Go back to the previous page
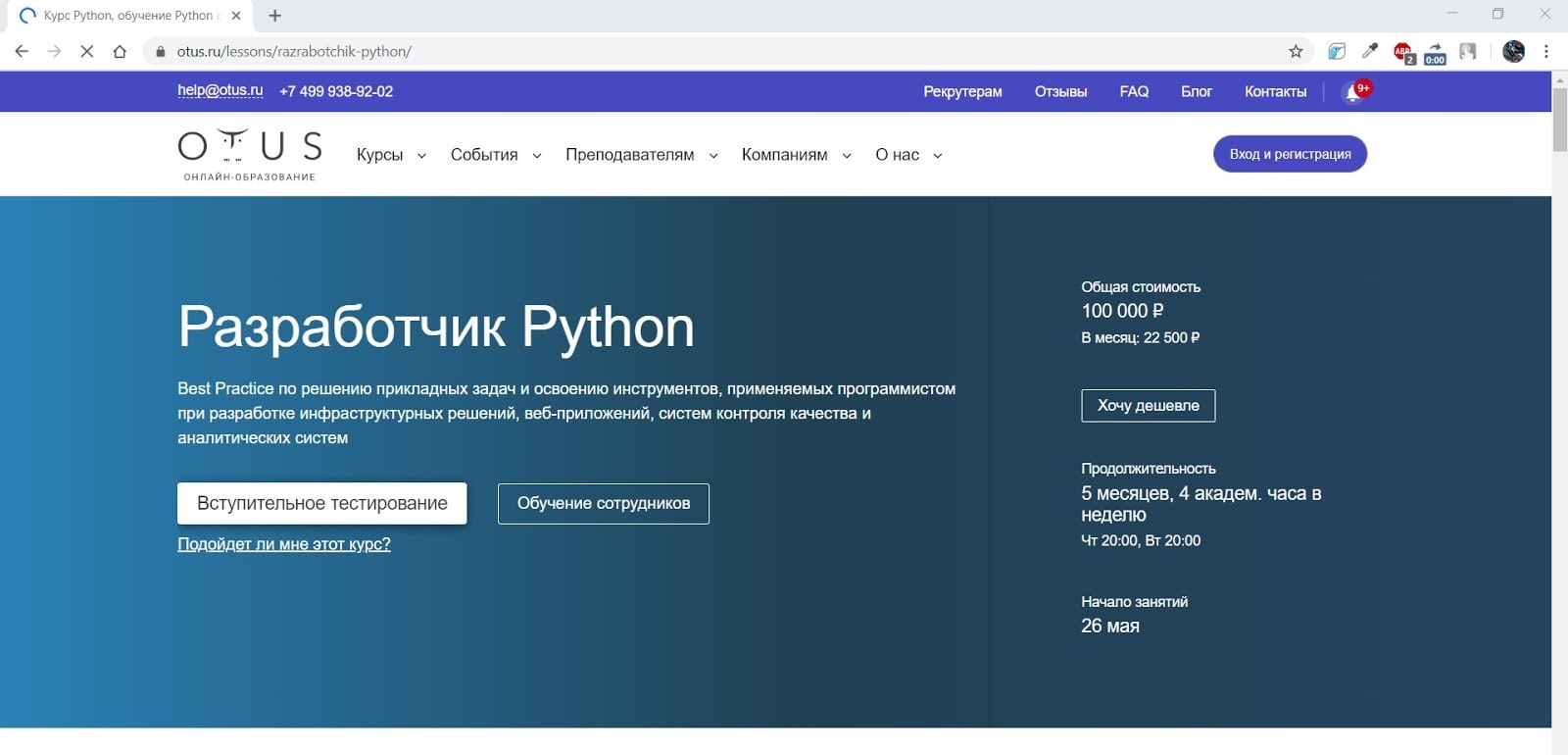The width and height of the screenshot is (1568, 755). click(x=22, y=51)
